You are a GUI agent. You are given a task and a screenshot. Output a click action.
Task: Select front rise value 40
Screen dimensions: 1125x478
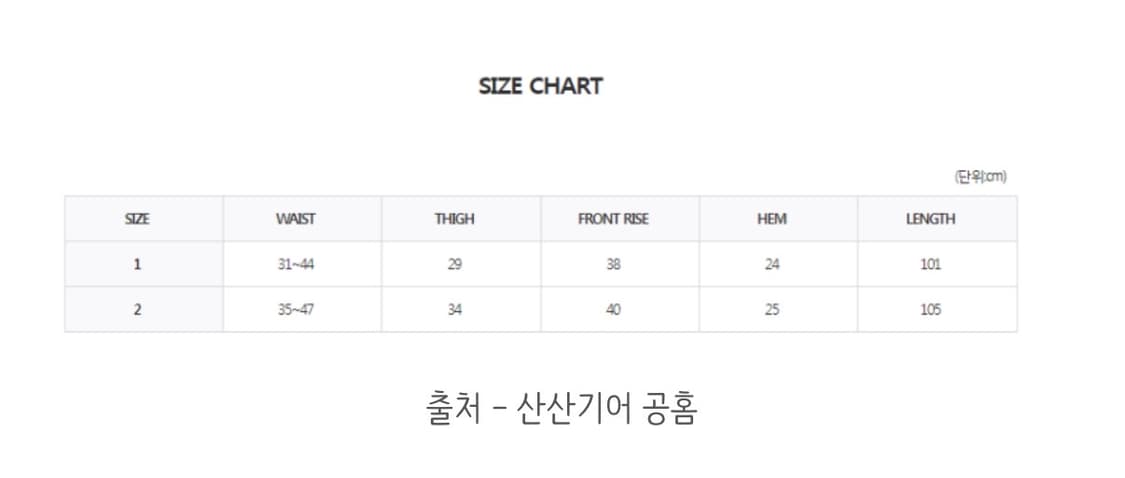point(613,310)
